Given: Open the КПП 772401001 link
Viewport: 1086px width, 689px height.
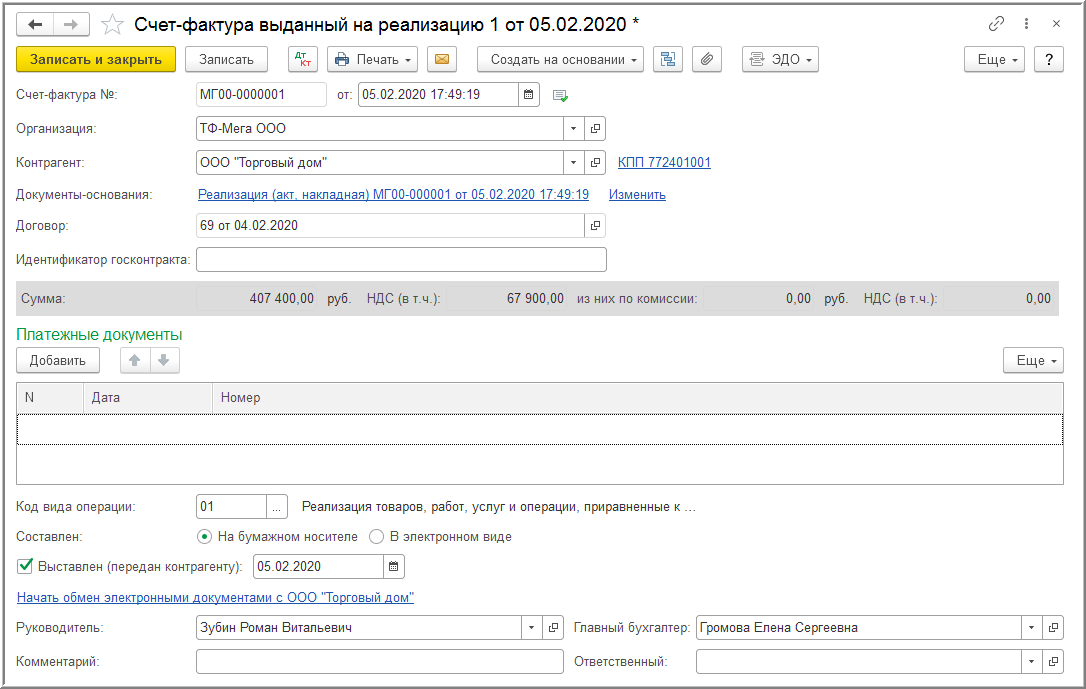Looking at the screenshot, I should pyautogui.click(x=664, y=162).
